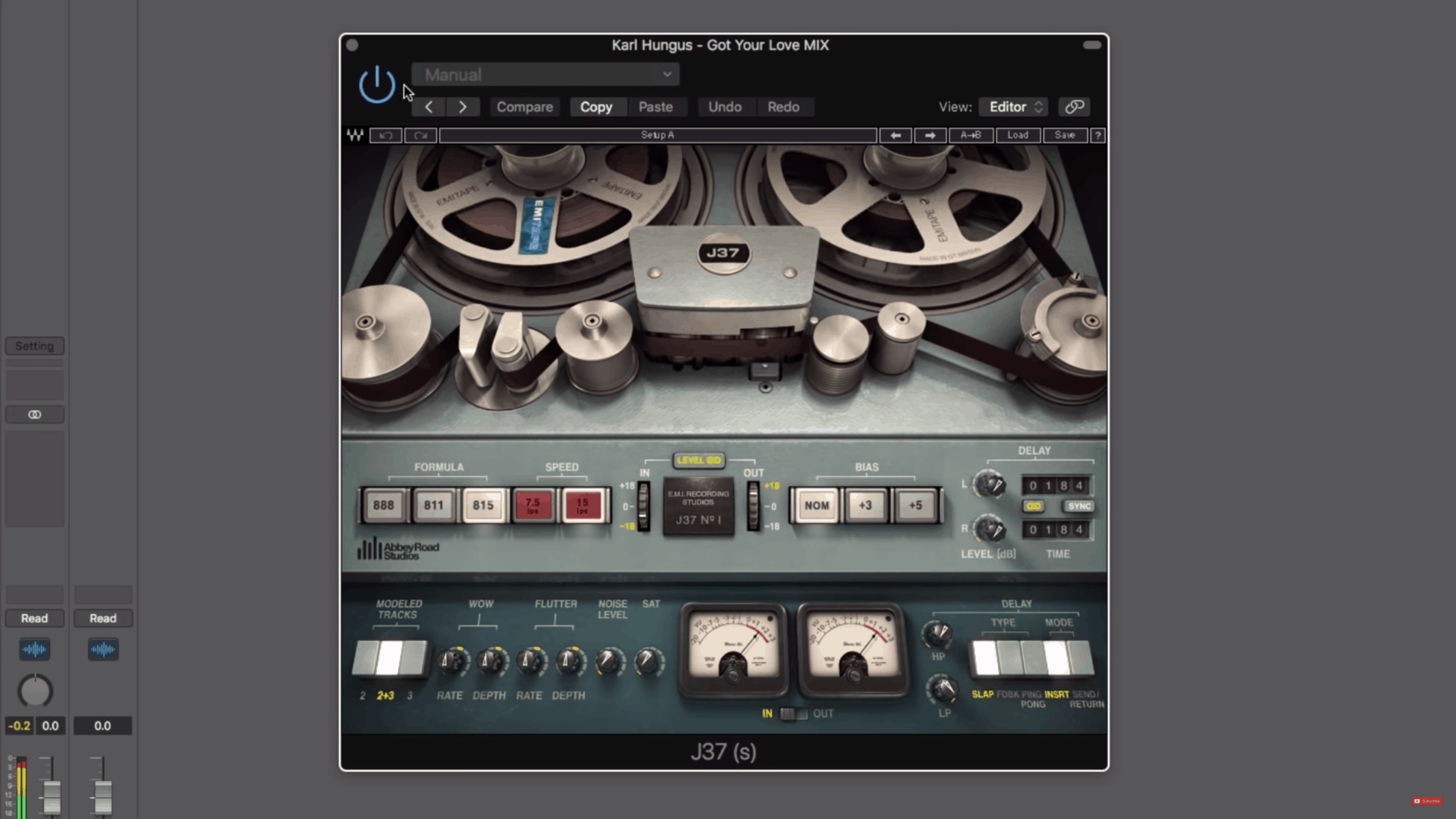Image resolution: width=1456 pixels, height=819 pixels.
Task: Click Waves previous preset left arrow
Action: coord(895,135)
